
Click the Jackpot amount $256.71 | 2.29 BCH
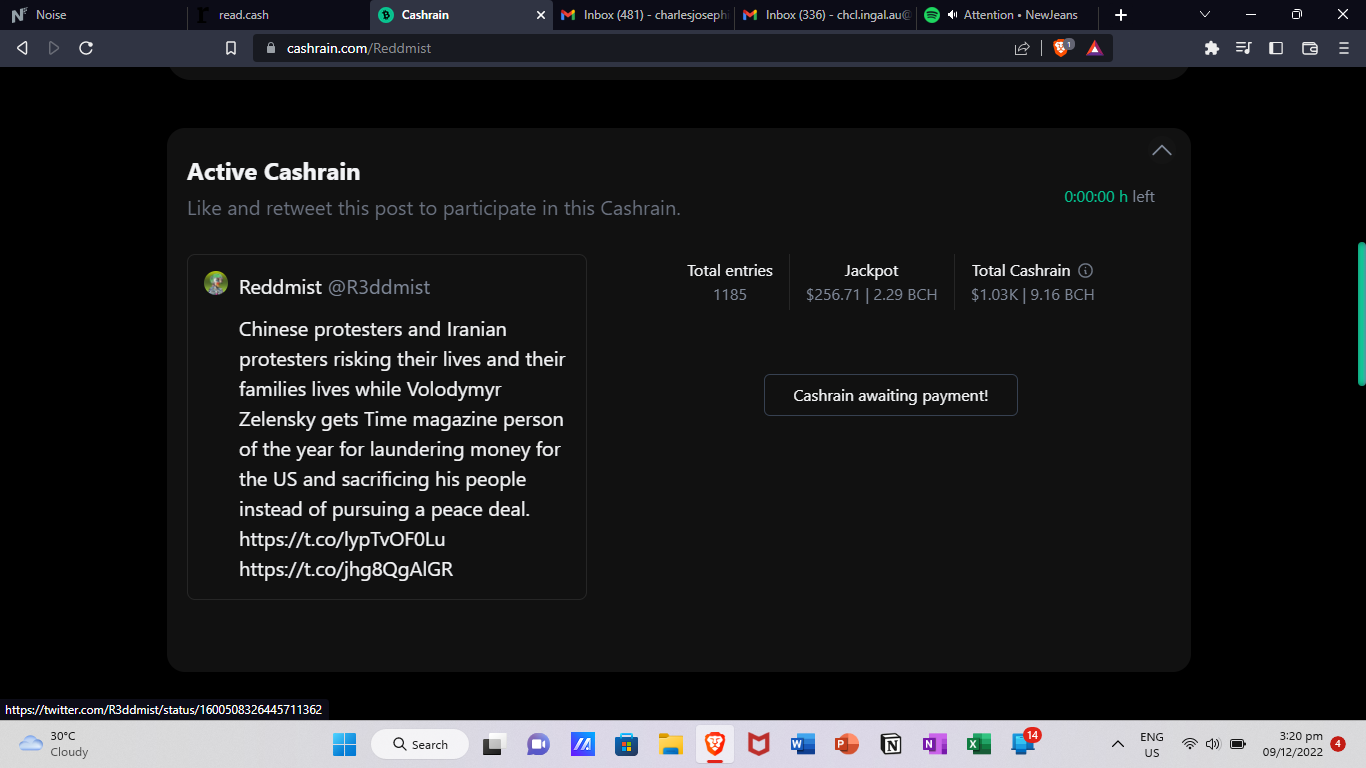tap(872, 295)
